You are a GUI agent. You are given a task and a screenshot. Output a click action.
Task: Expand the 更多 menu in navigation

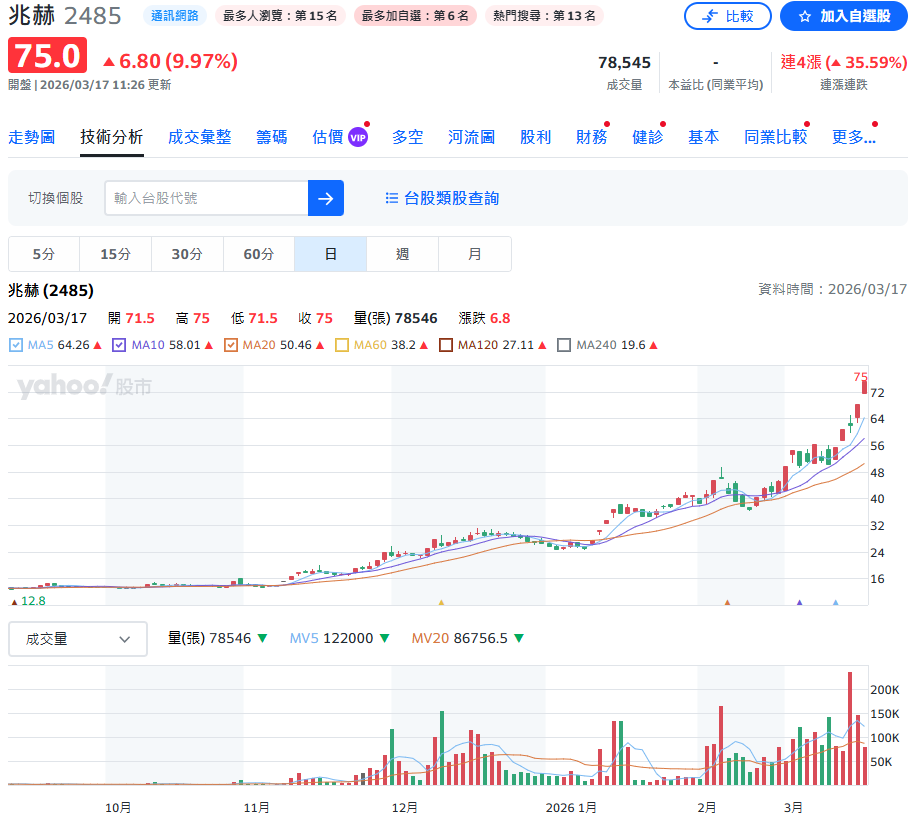coord(853,137)
